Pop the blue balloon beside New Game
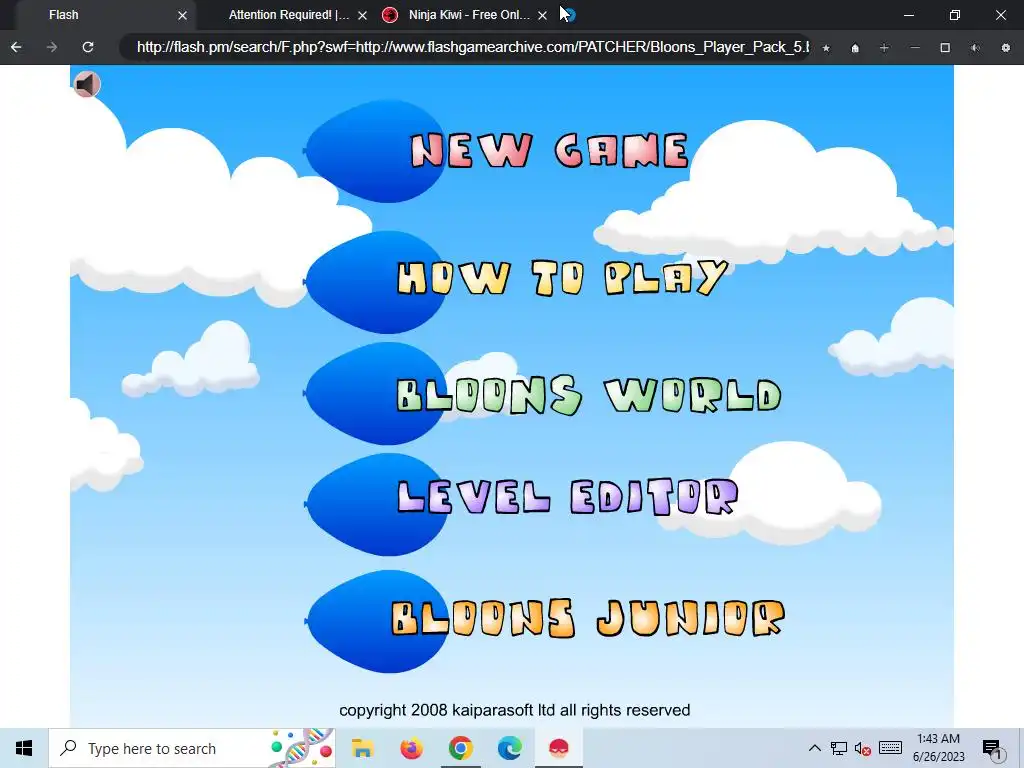This screenshot has width=1024, height=768. click(x=376, y=151)
